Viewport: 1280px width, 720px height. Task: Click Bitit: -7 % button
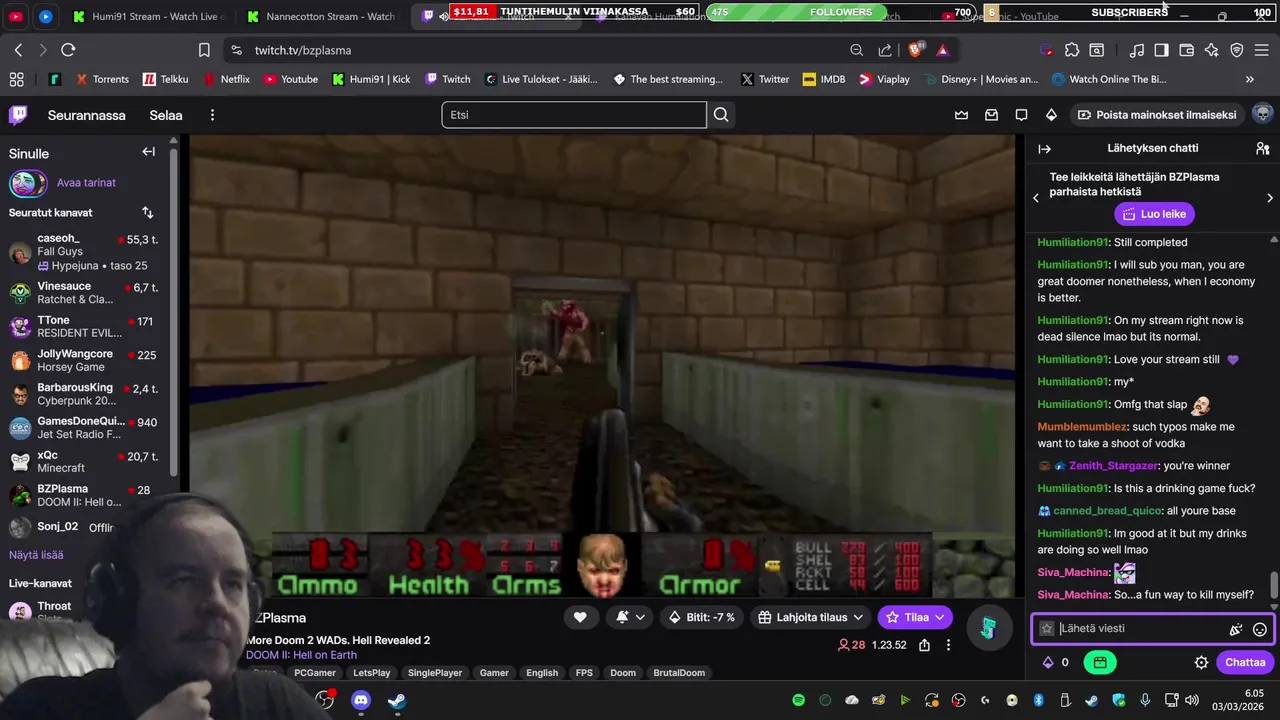click(x=701, y=617)
